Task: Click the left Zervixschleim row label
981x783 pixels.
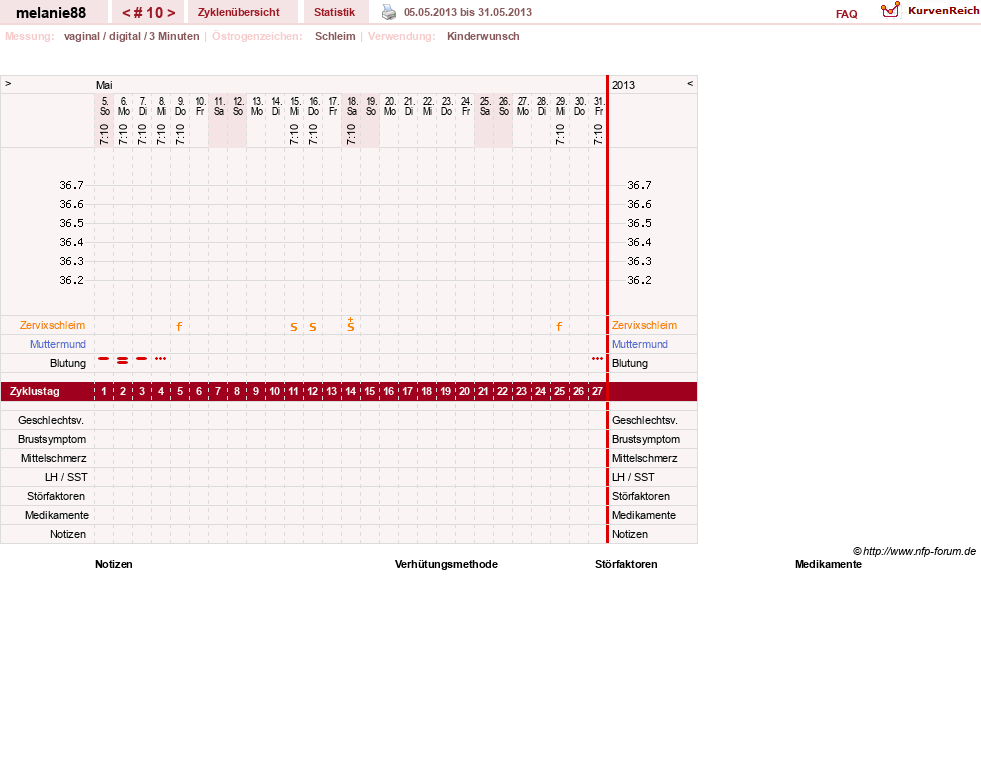Action: click(x=53, y=325)
